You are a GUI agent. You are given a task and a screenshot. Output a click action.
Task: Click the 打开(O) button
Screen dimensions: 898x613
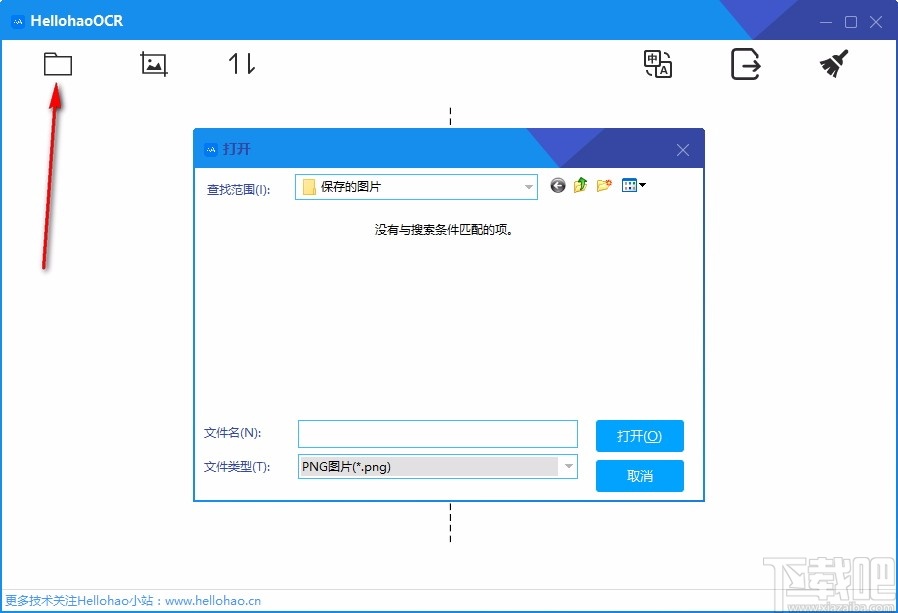click(x=639, y=436)
